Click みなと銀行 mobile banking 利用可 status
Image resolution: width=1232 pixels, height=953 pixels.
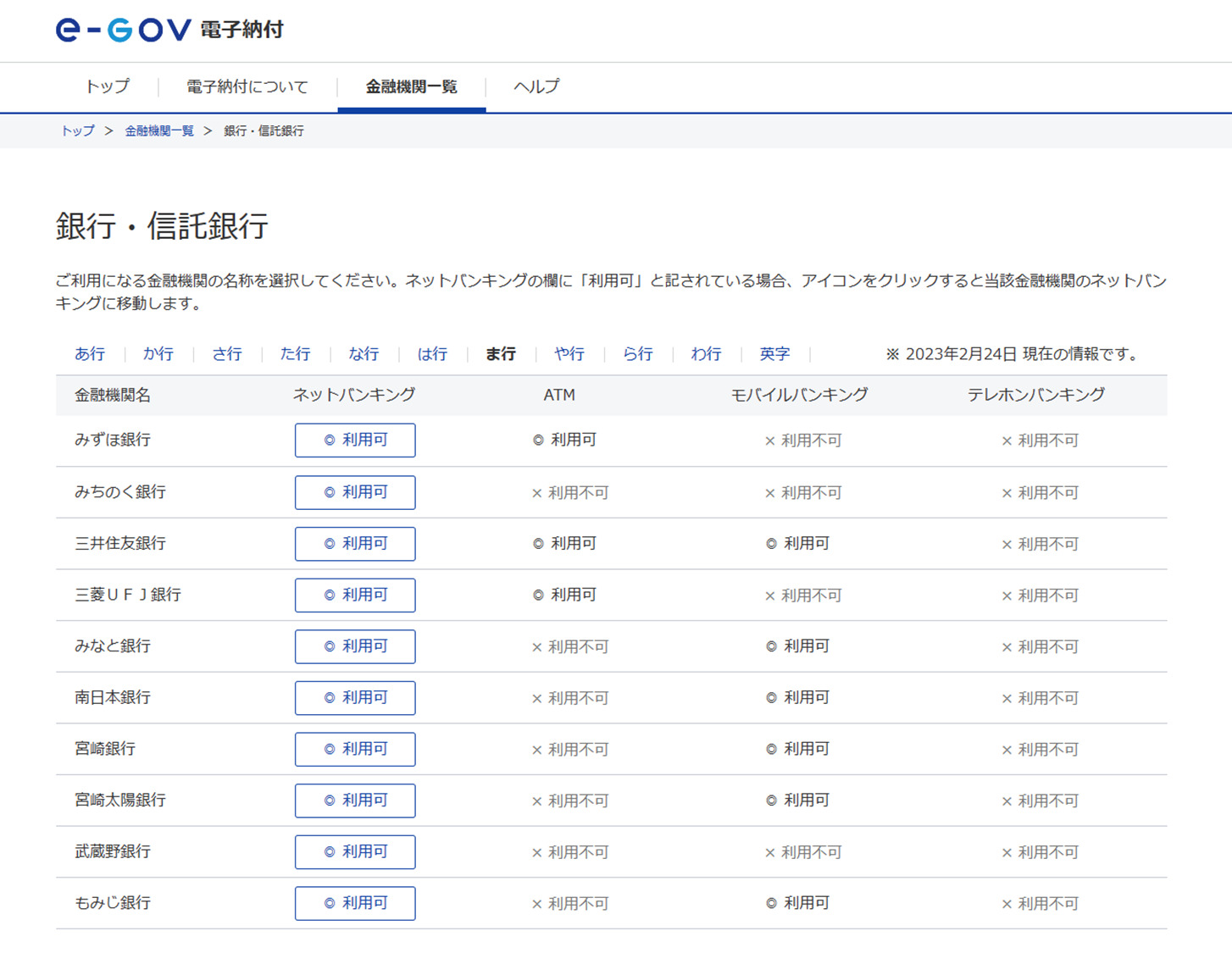point(797,646)
